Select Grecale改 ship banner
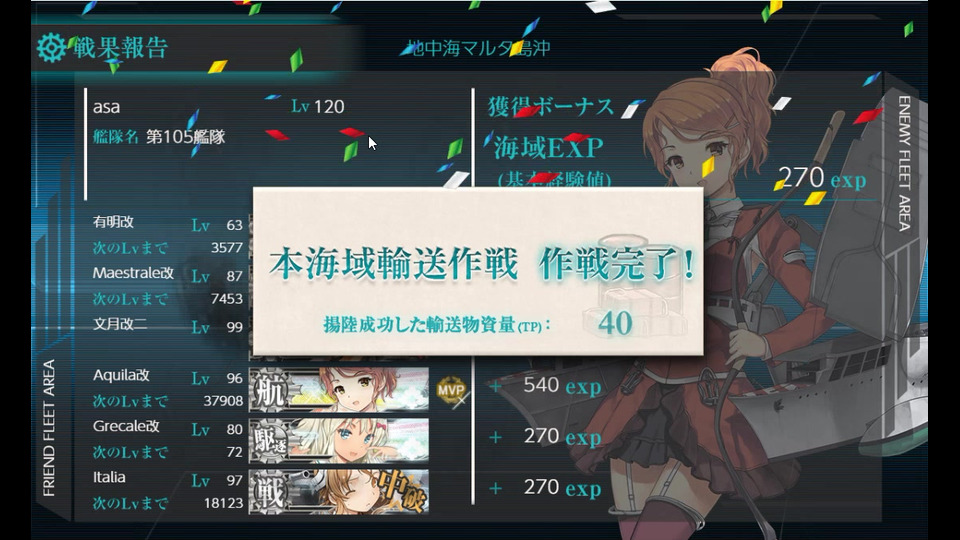This screenshot has height=540, width=960. click(339, 440)
